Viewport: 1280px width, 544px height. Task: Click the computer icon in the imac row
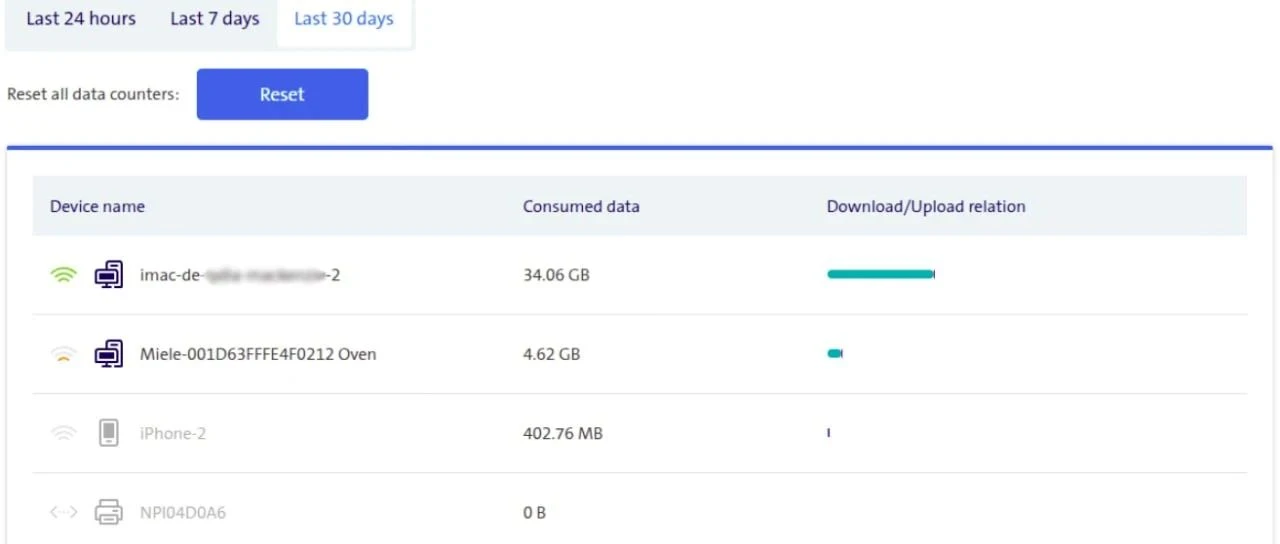[109, 274]
